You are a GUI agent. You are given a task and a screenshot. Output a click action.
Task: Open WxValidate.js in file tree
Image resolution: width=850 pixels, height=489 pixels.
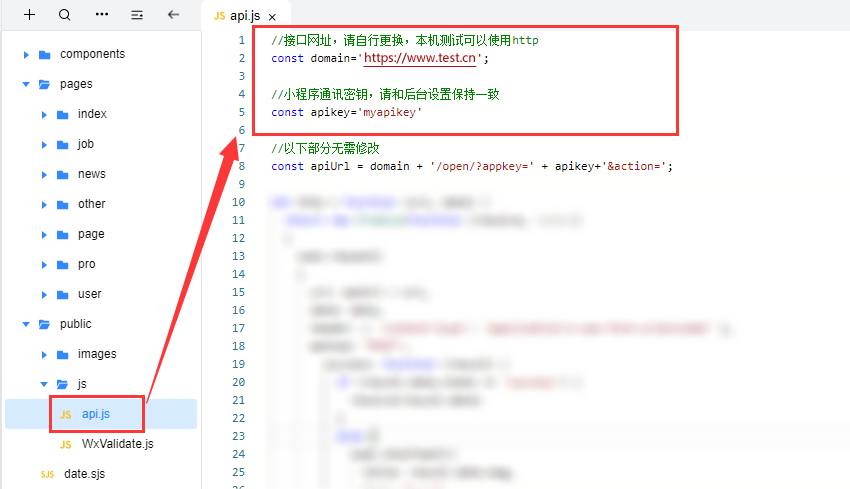click(117, 444)
